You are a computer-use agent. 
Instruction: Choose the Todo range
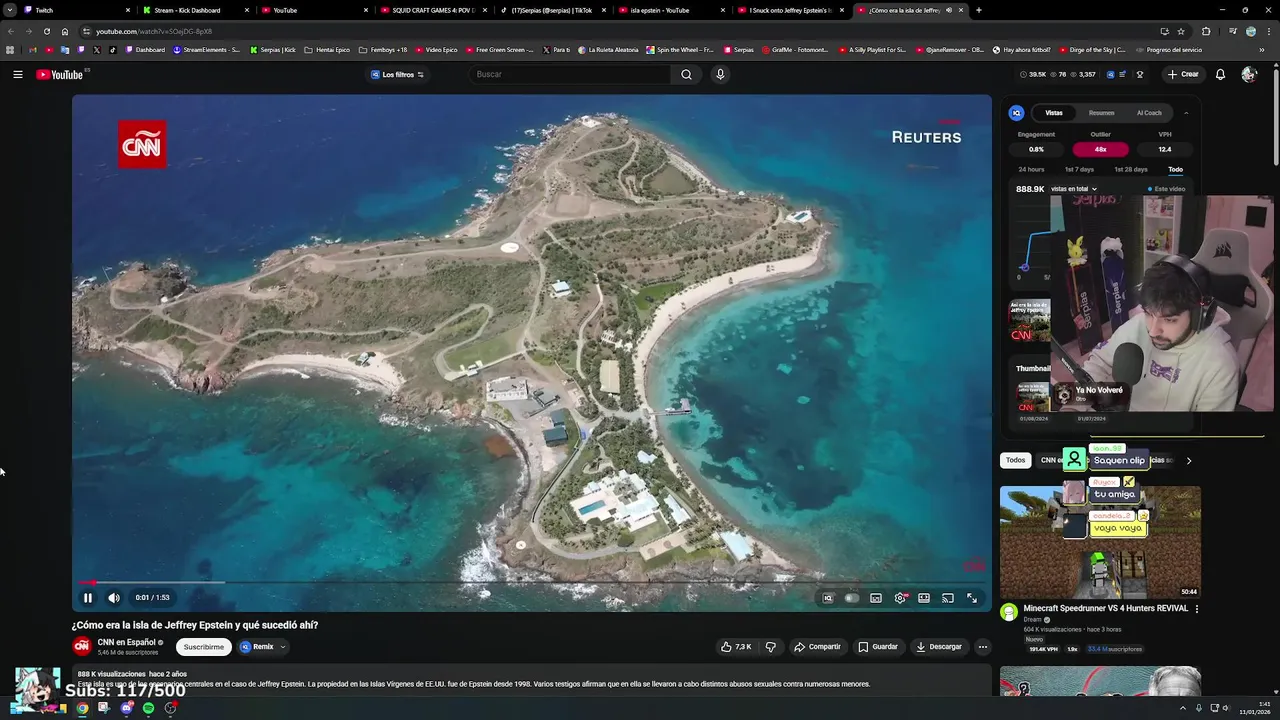tap(1175, 170)
